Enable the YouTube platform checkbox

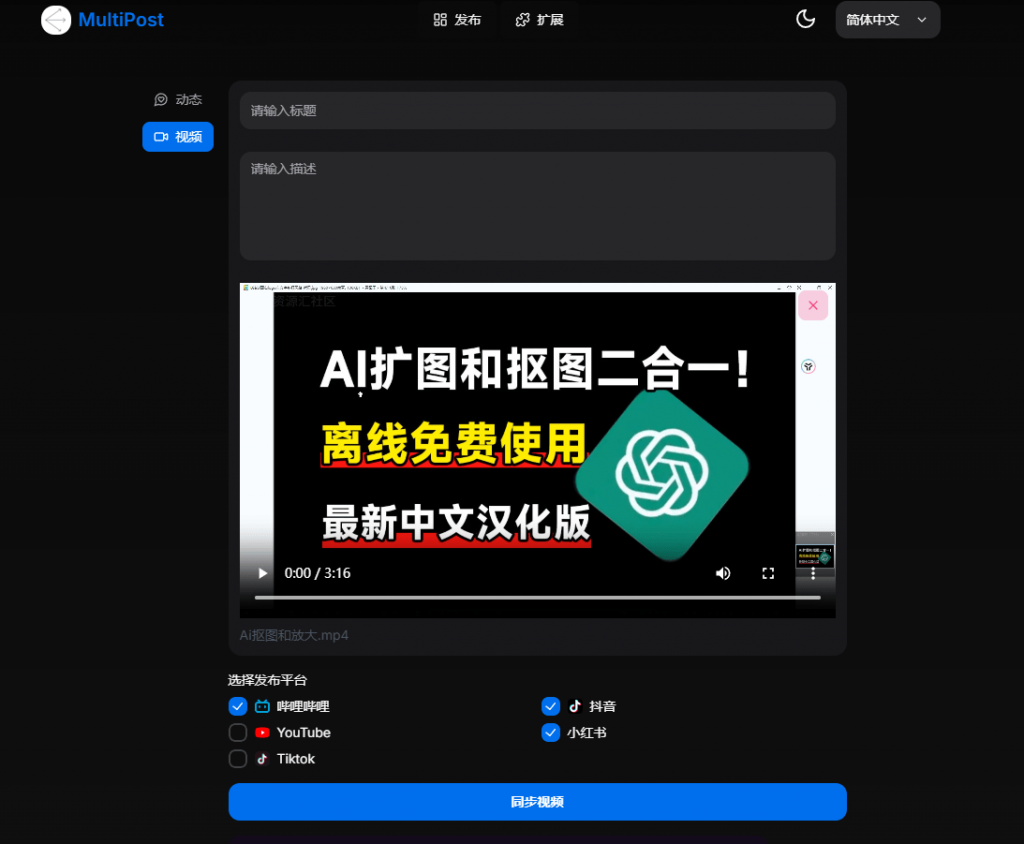tap(238, 733)
